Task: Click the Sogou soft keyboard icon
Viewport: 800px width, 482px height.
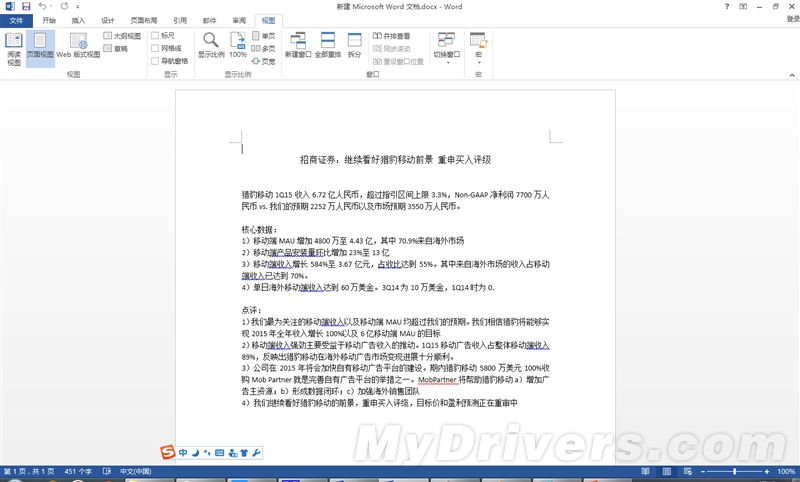Action: pyautogui.click(x=219, y=452)
